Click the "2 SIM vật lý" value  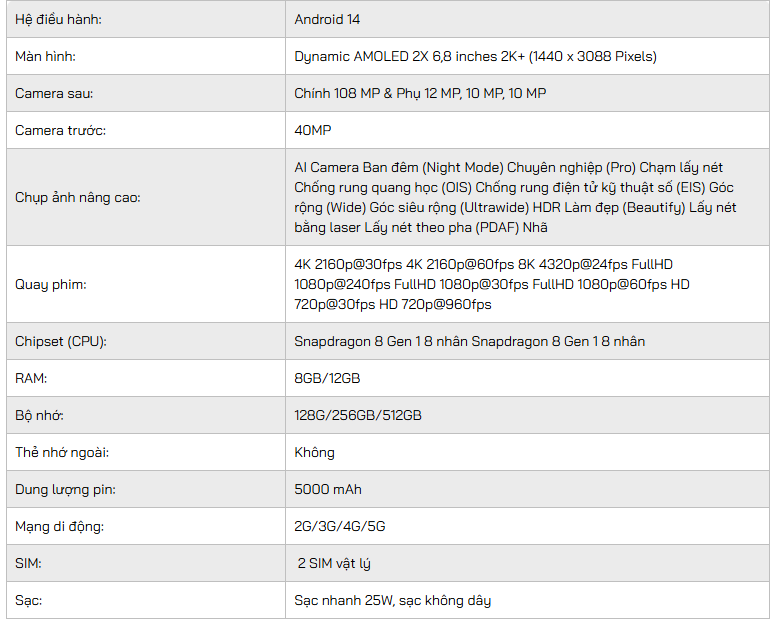(334, 563)
